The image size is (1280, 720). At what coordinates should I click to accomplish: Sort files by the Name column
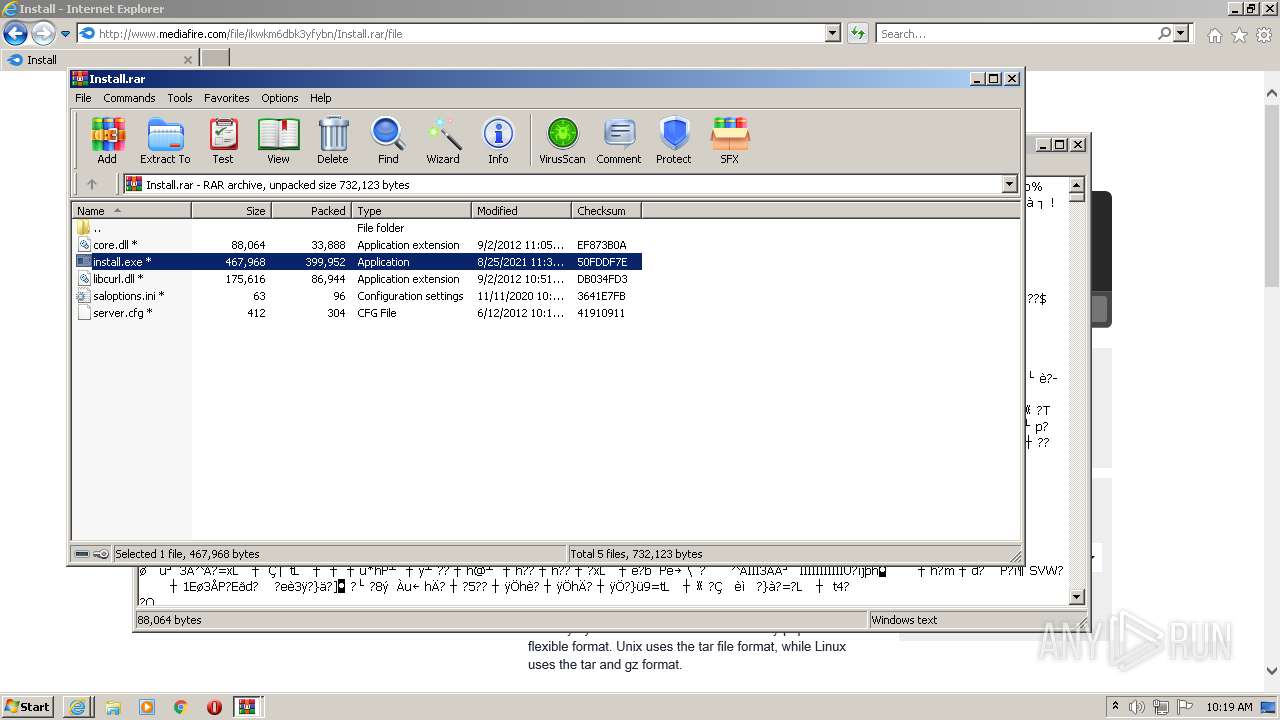coord(131,211)
